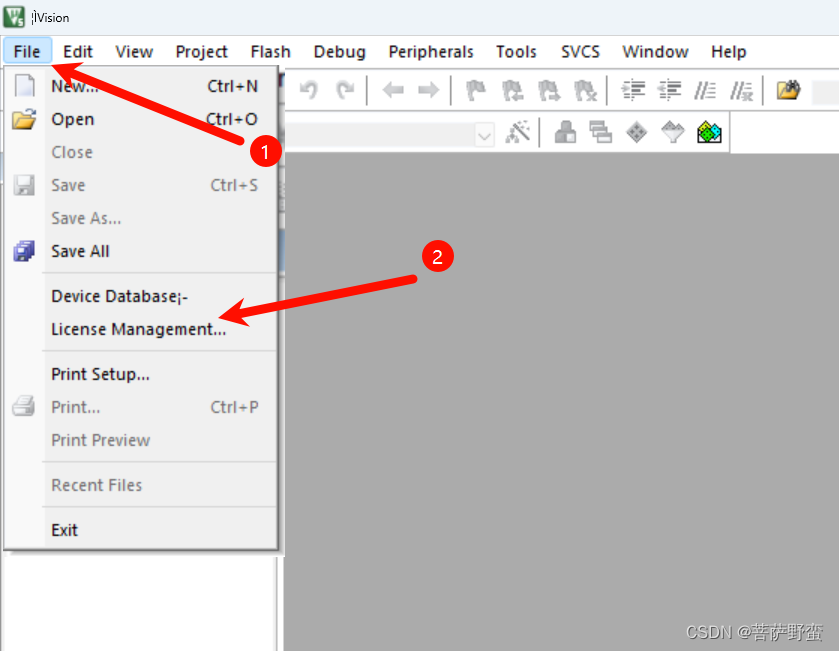
Task: Click the Unindent selection icon
Action: [669, 90]
